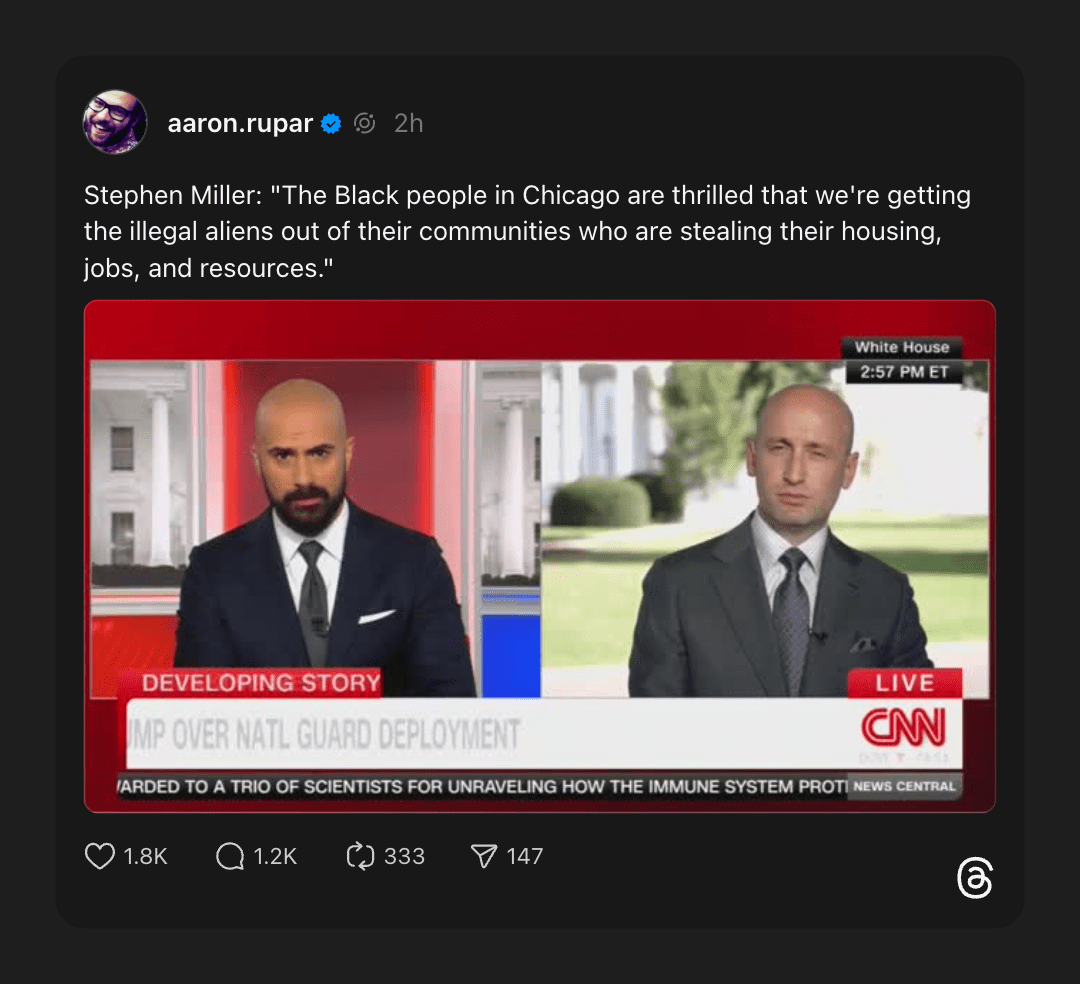Click the DEVELOPING STORY banner in video

(x=260, y=683)
